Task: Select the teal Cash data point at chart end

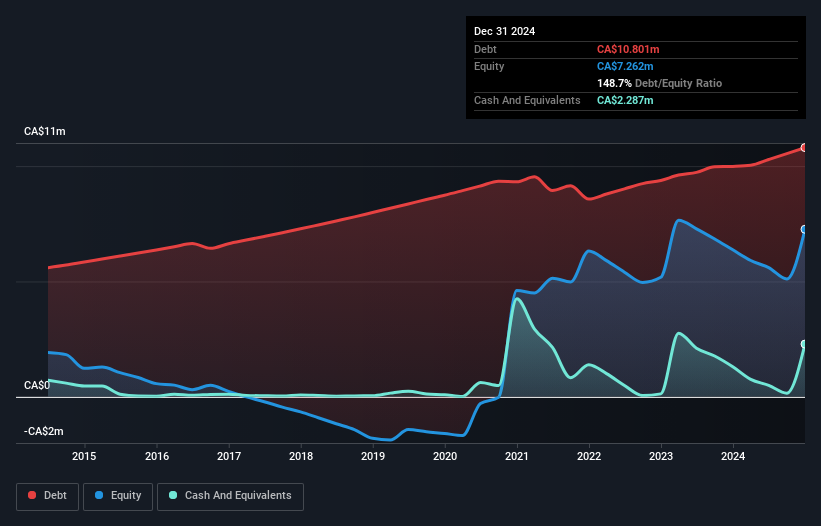Action: pyautogui.click(x=804, y=344)
